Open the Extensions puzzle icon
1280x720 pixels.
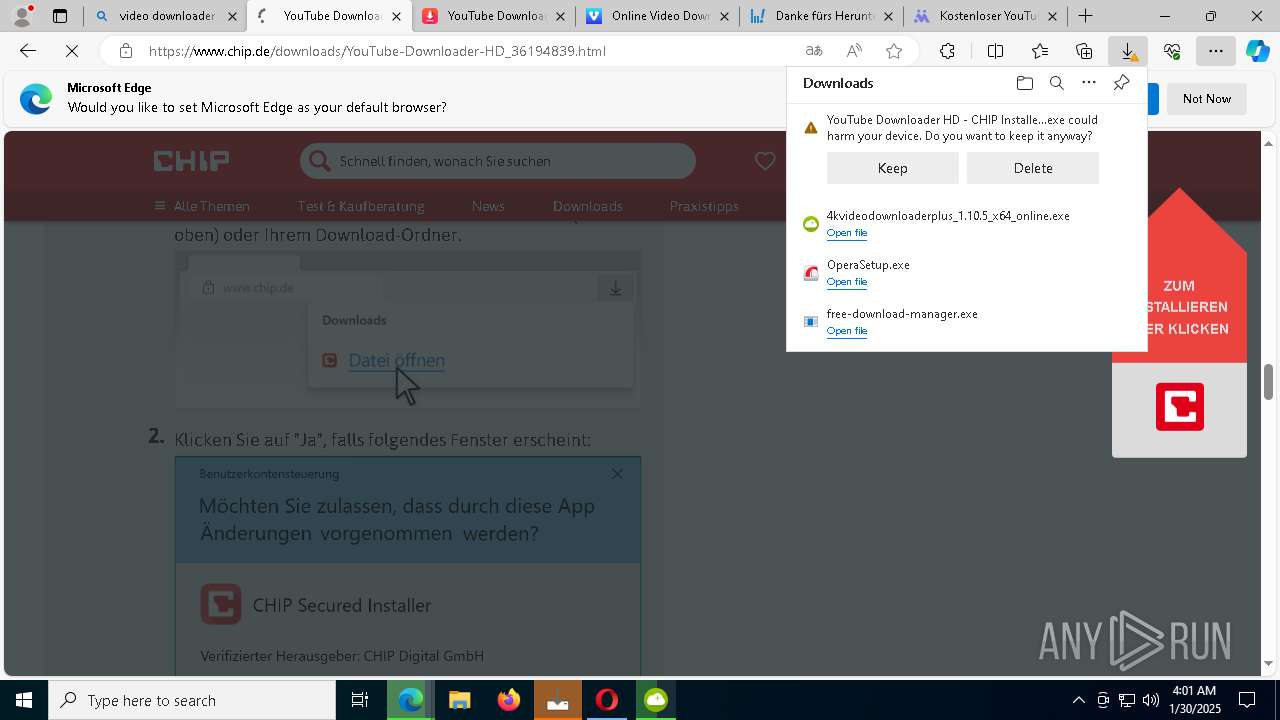point(947,51)
